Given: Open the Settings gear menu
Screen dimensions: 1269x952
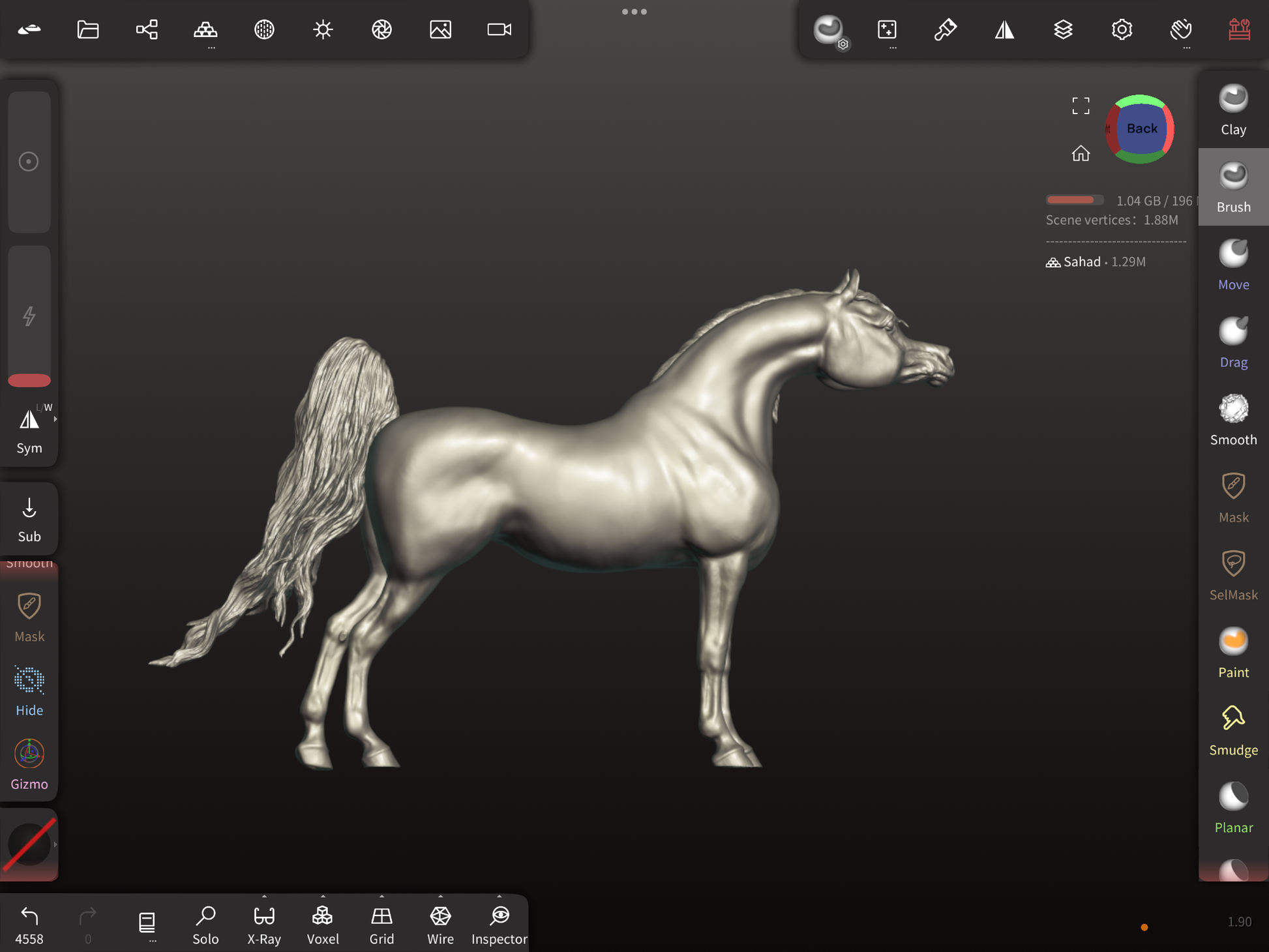Looking at the screenshot, I should click(x=1122, y=29).
